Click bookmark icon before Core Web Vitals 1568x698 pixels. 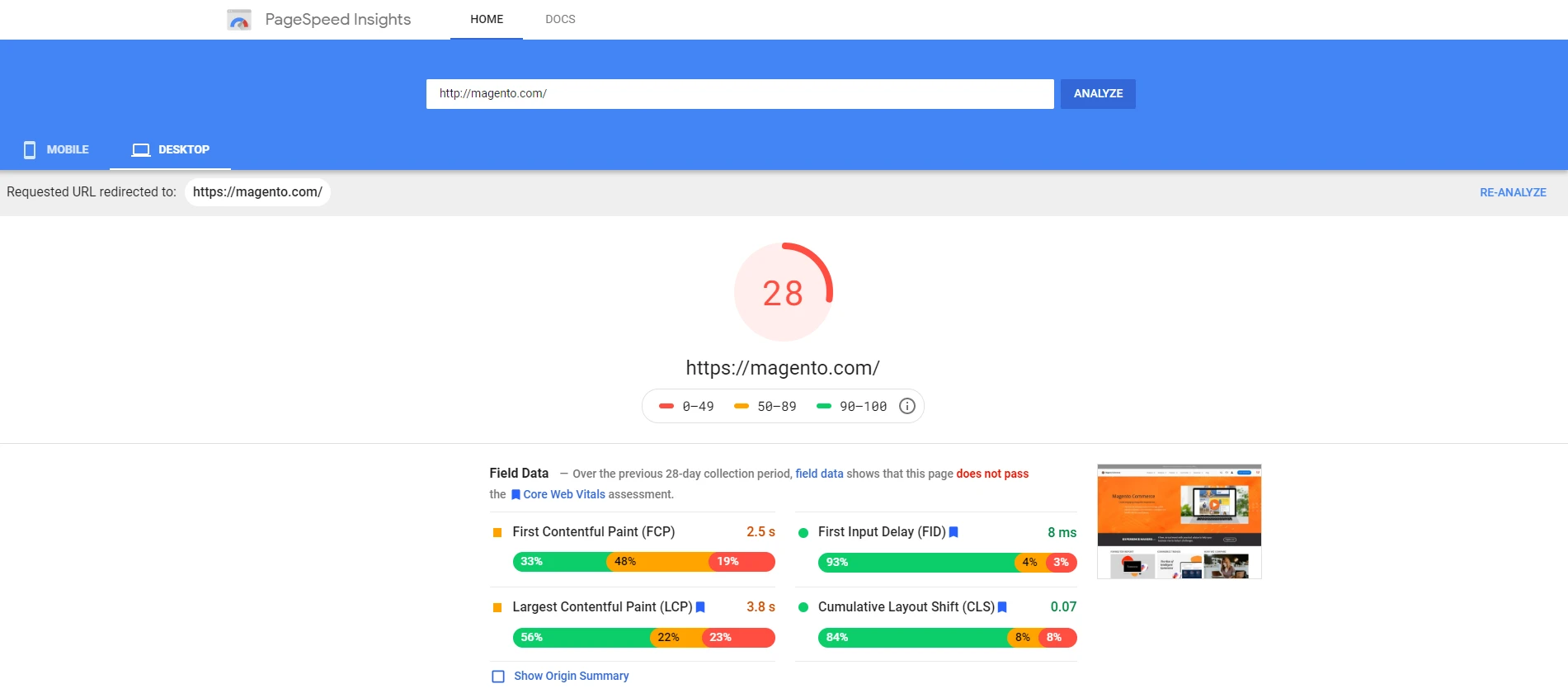coord(516,495)
